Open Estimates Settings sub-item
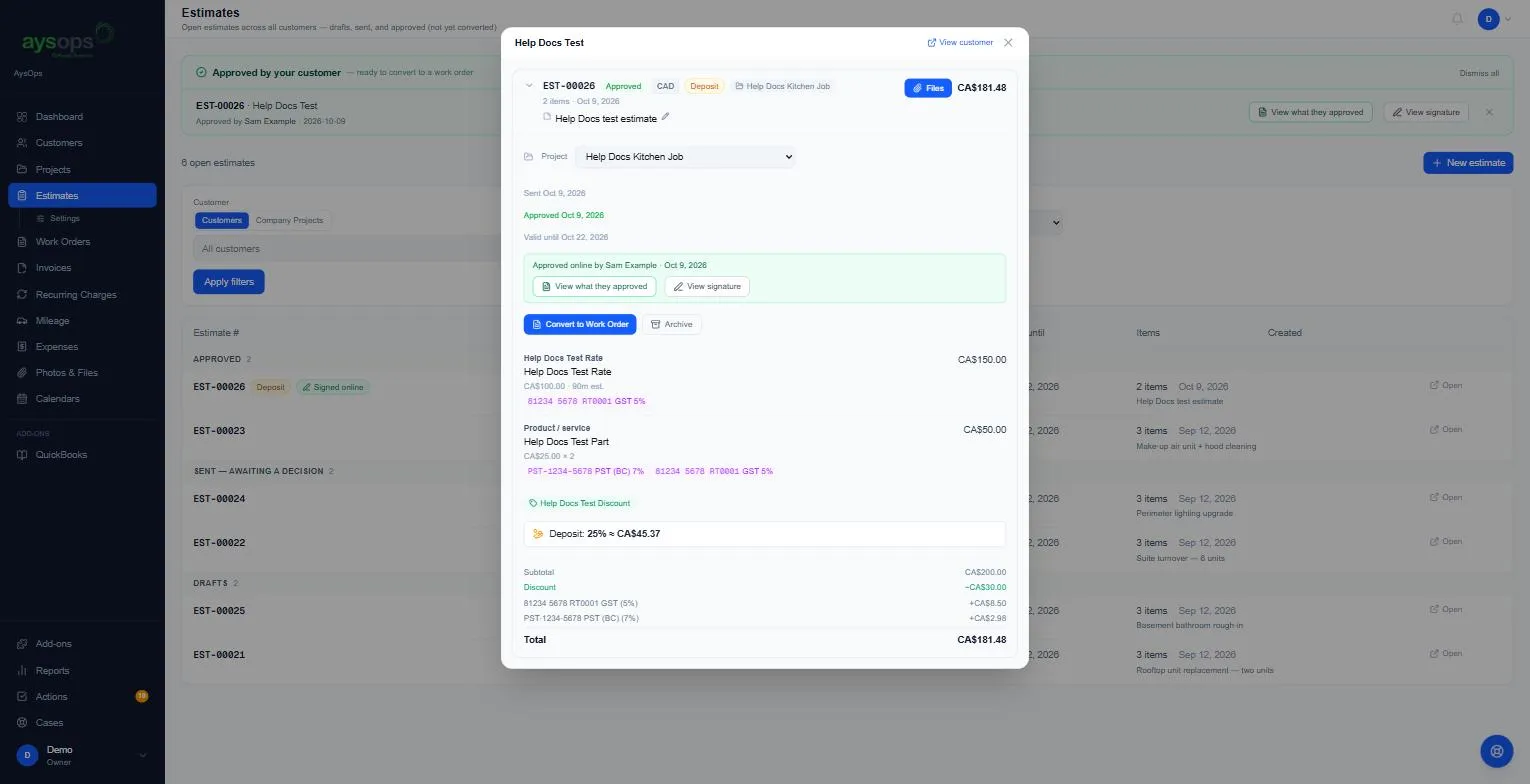1530x784 pixels. pyautogui.click(x=64, y=218)
